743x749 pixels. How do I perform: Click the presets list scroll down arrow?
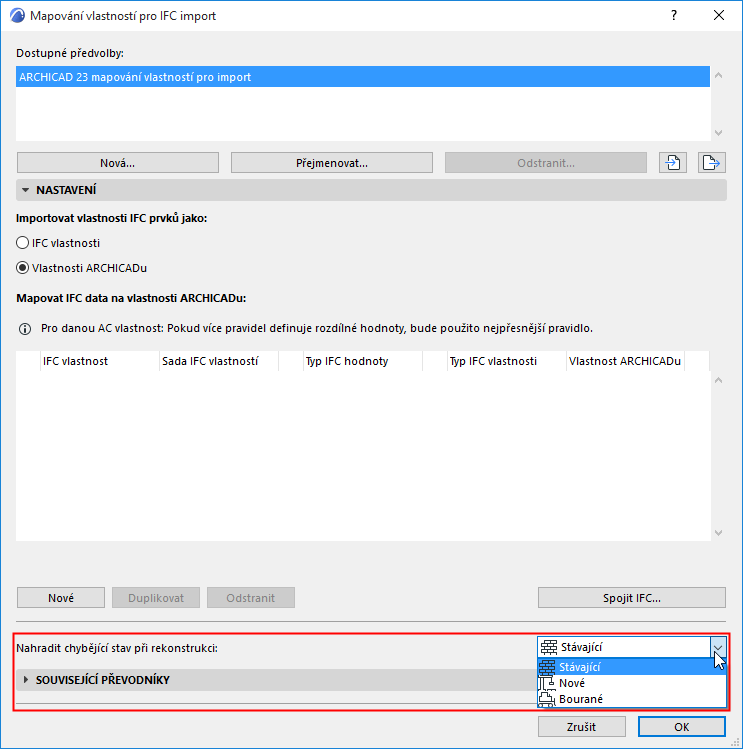coord(718,132)
